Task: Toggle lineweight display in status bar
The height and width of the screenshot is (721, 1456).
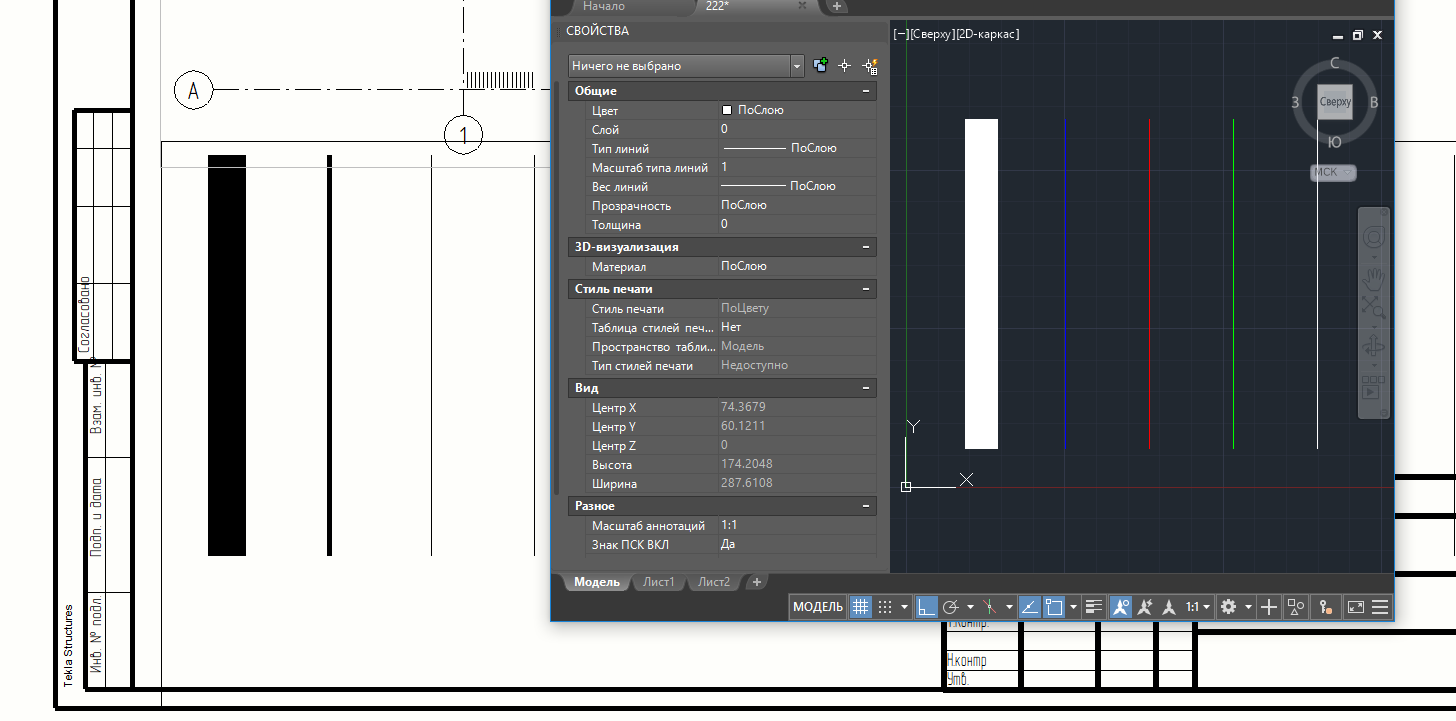Action: pyautogui.click(x=1094, y=607)
